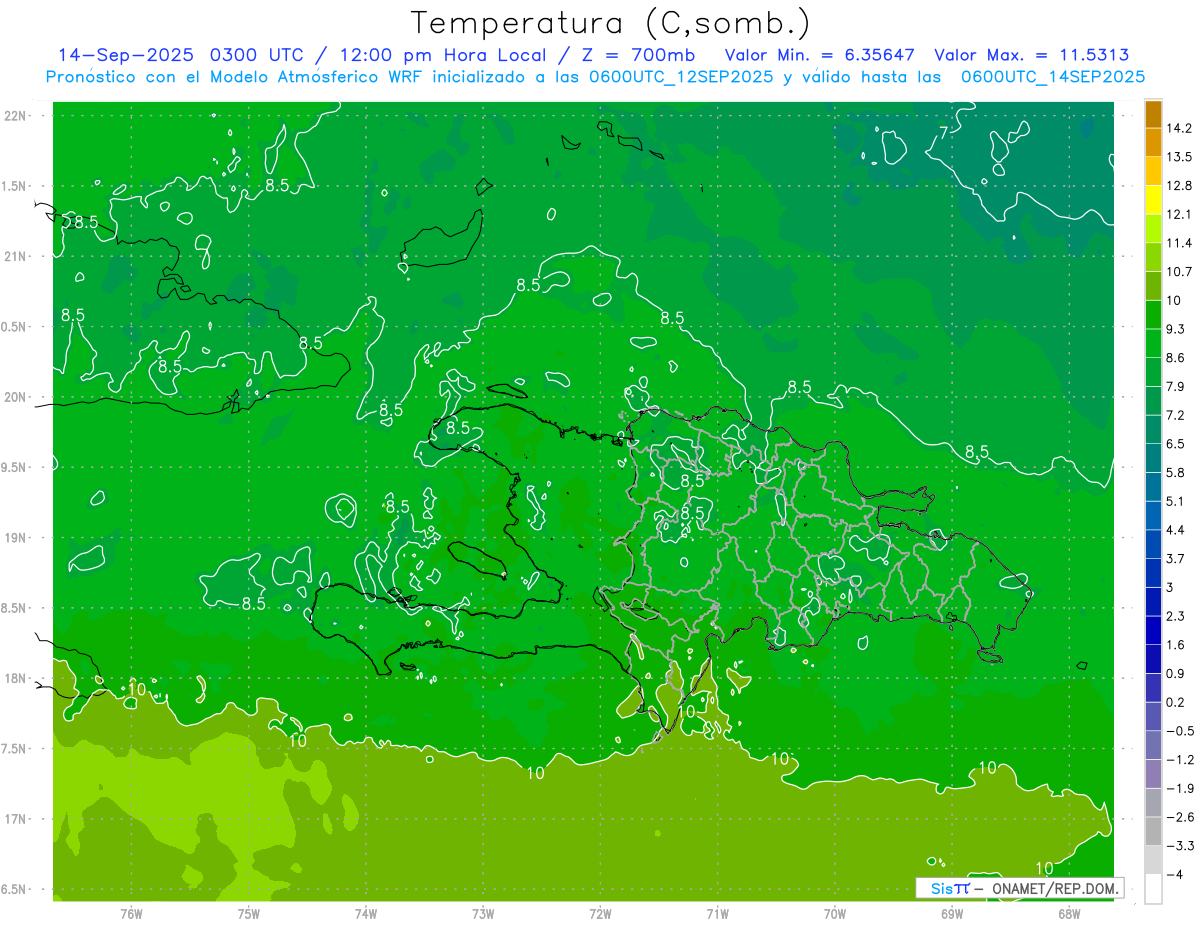Click the '10.7' legend value

[x=1180, y=272]
